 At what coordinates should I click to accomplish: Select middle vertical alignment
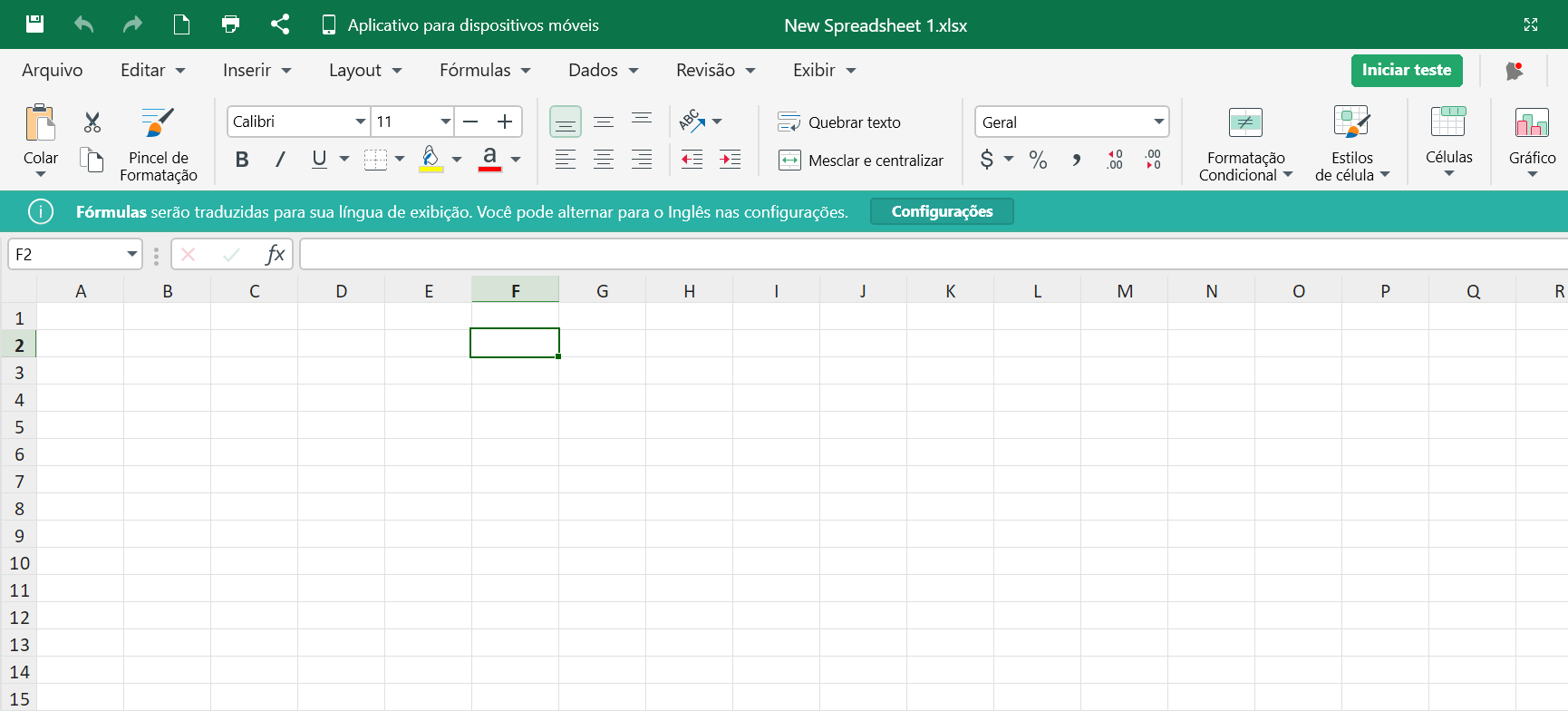[x=604, y=122]
